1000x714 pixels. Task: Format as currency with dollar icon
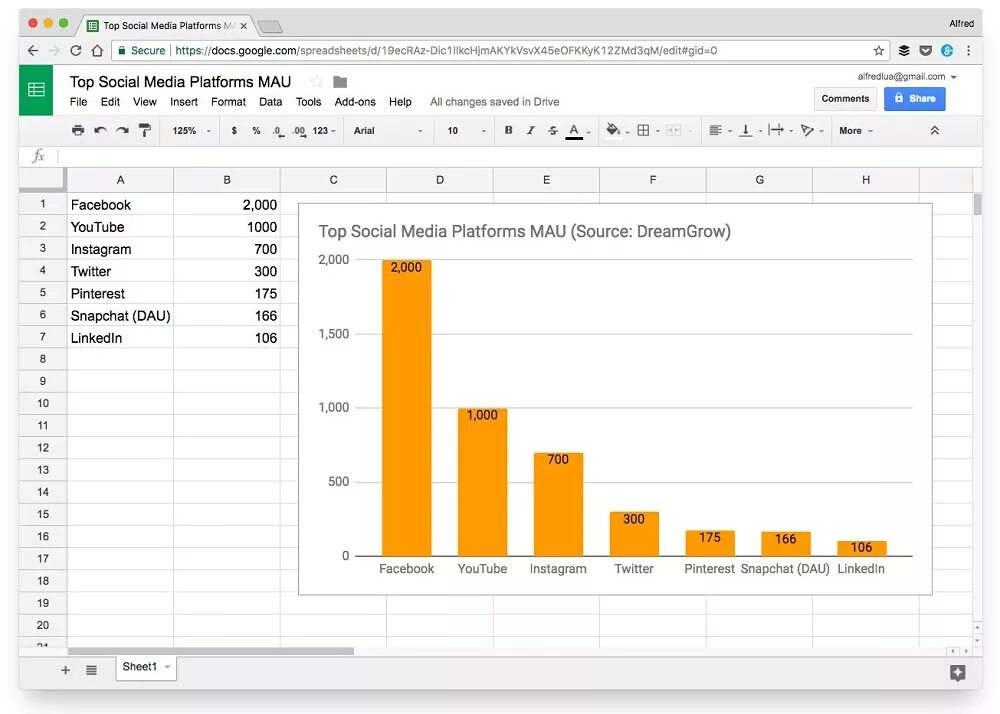click(x=234, y=131)
